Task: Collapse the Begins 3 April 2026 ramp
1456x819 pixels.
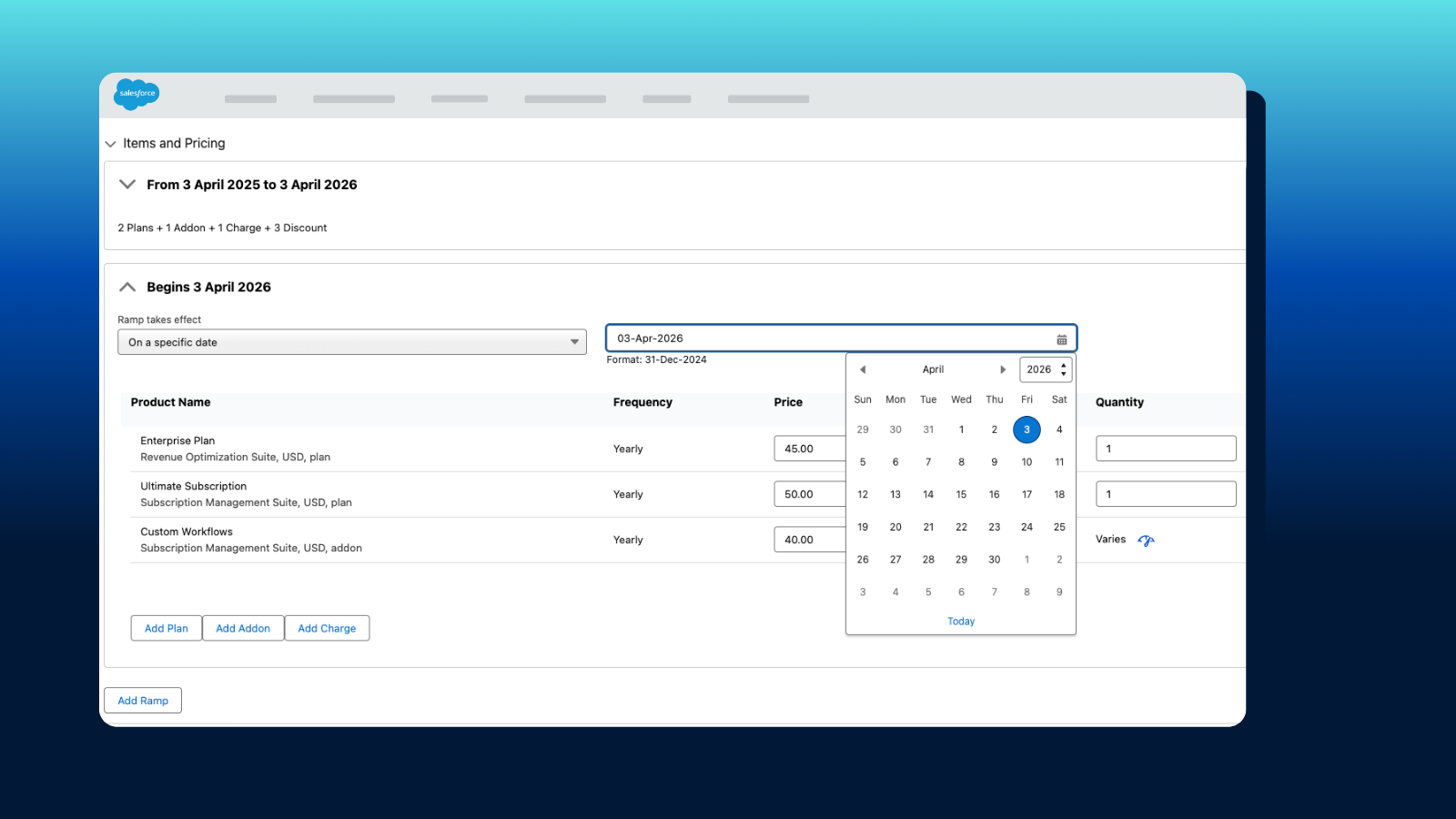Action: click(127, 288)
